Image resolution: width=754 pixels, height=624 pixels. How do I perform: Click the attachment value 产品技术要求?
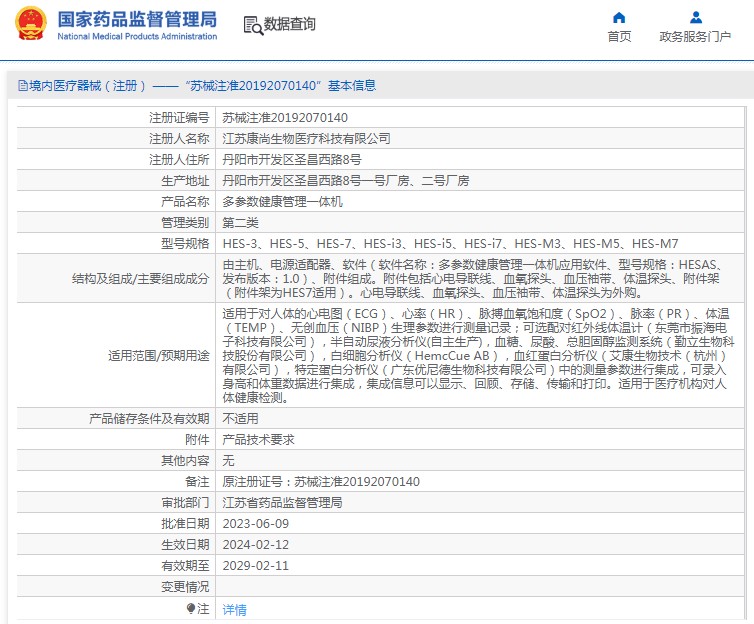[258, 439]
